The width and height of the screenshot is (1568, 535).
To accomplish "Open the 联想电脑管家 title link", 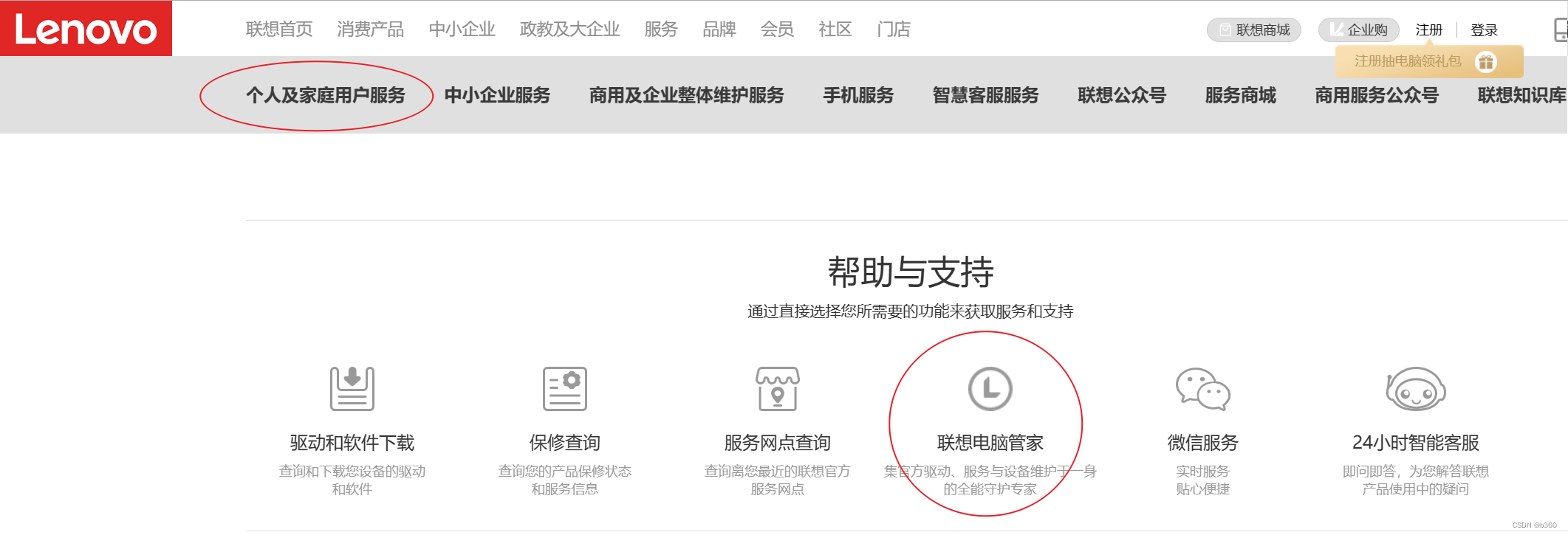I will click(x=990, y=443).
